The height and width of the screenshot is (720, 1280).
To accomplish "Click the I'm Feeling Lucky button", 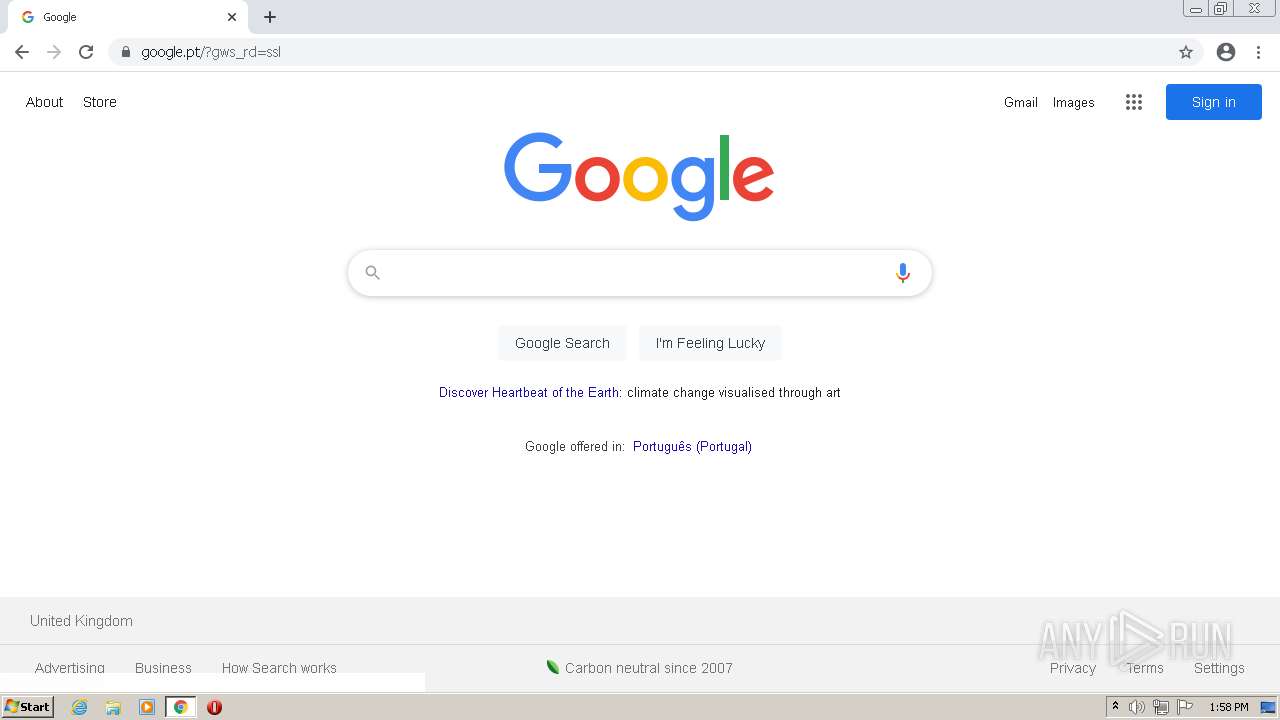I will tap(710, 343).
